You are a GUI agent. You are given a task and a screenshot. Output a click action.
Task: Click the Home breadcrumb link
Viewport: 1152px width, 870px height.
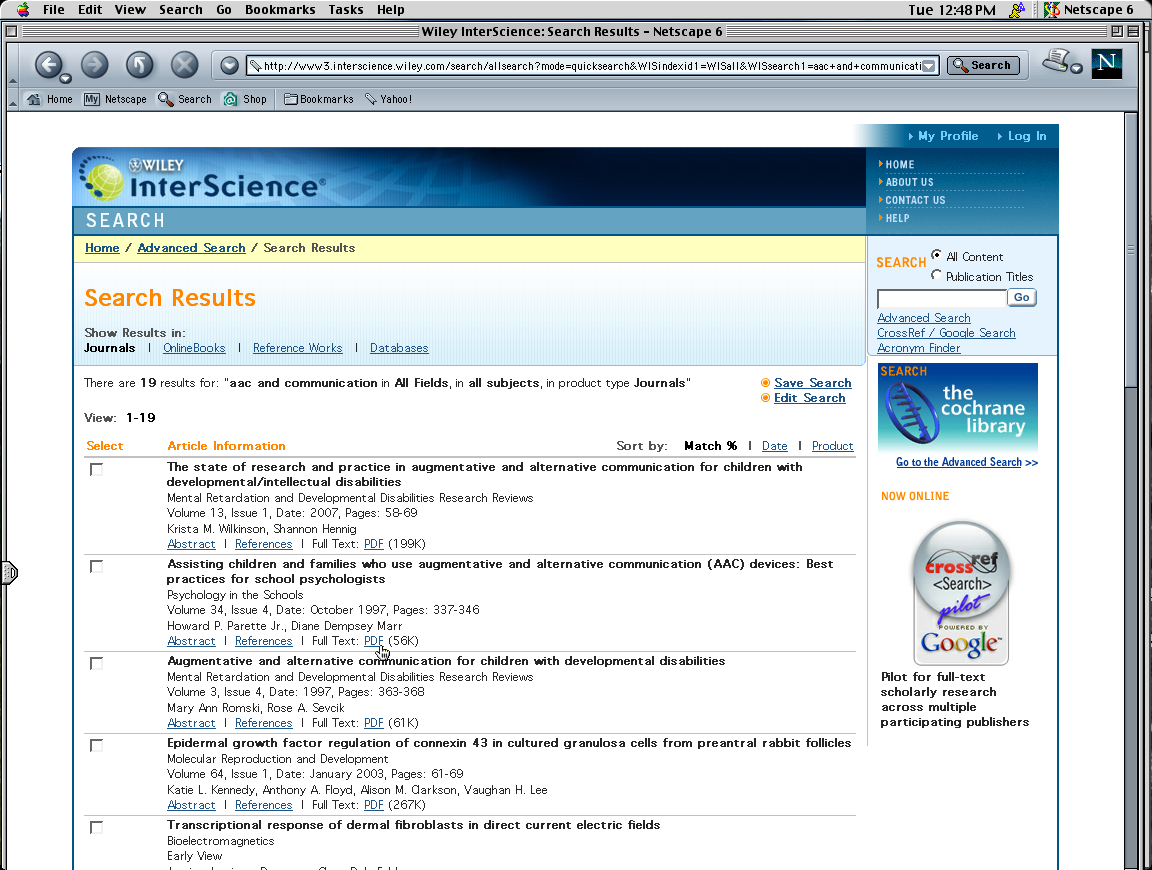[x=102, y=248]
